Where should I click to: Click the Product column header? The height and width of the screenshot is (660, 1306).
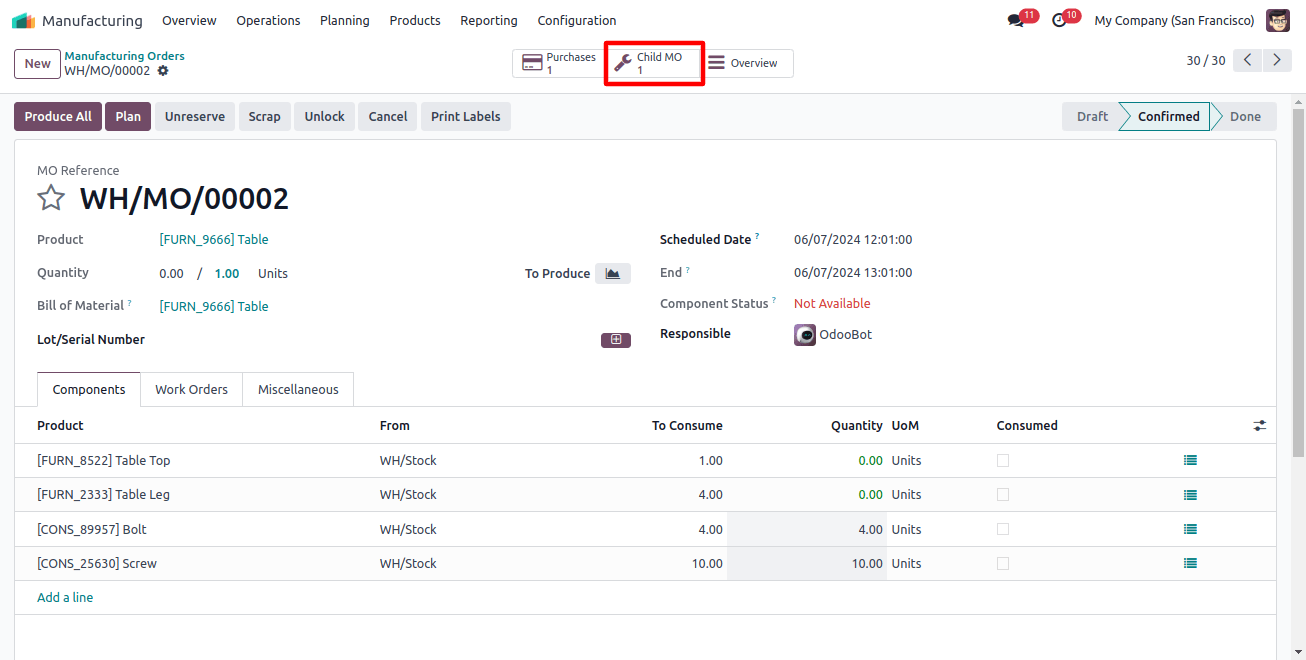pyautogui.click(x=60, y=426)
